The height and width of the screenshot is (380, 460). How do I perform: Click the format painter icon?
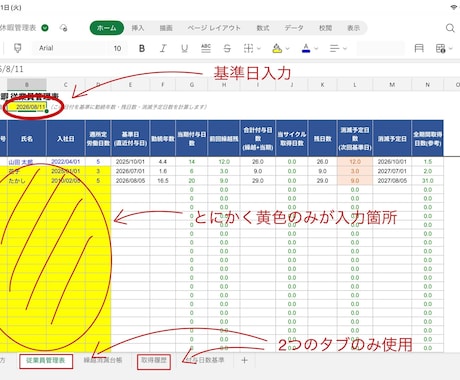click(17, 48)
